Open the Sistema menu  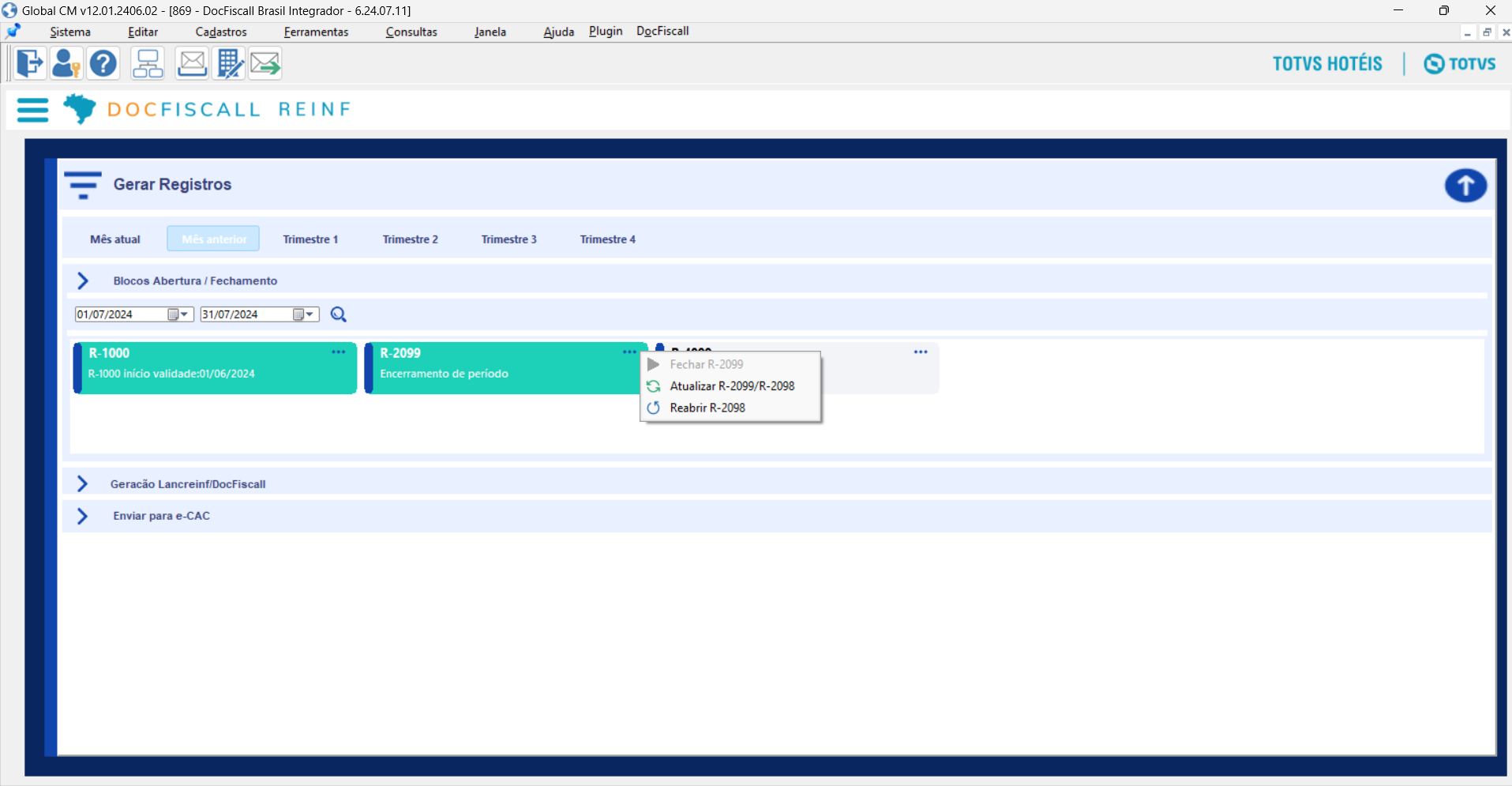[x=70, y=32]
